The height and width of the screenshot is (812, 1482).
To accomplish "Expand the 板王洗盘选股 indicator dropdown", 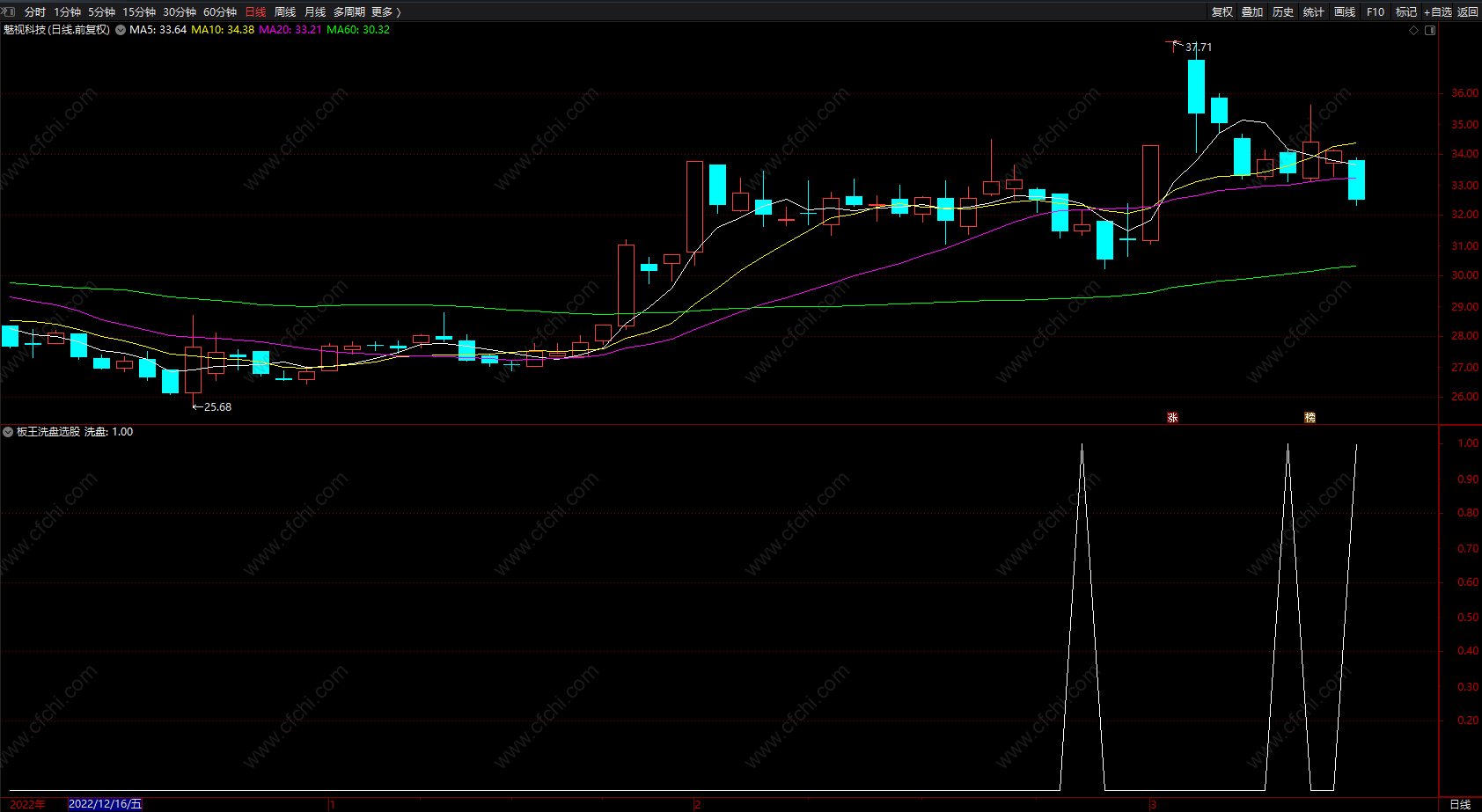I will [8, 432].
